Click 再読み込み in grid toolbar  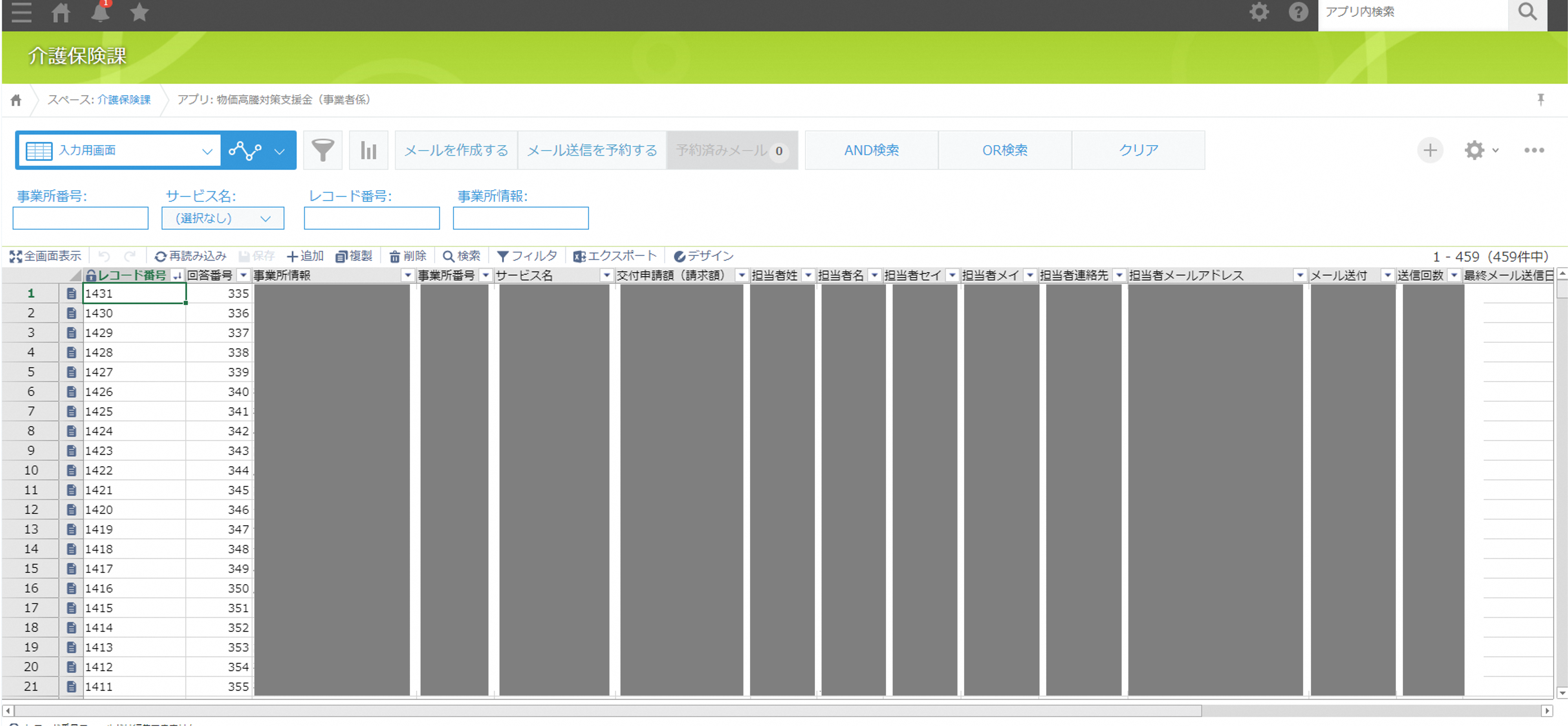[x=191, y=256]
